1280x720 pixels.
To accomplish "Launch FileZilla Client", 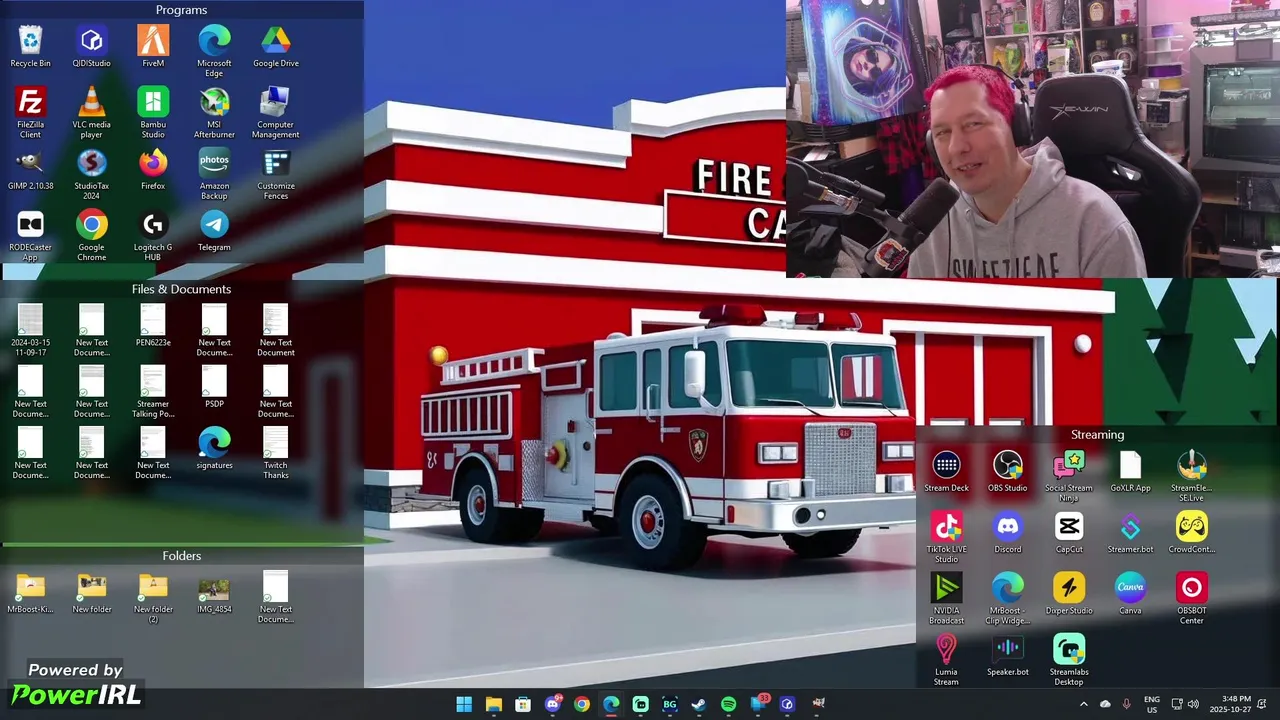I will click(31, 113).
